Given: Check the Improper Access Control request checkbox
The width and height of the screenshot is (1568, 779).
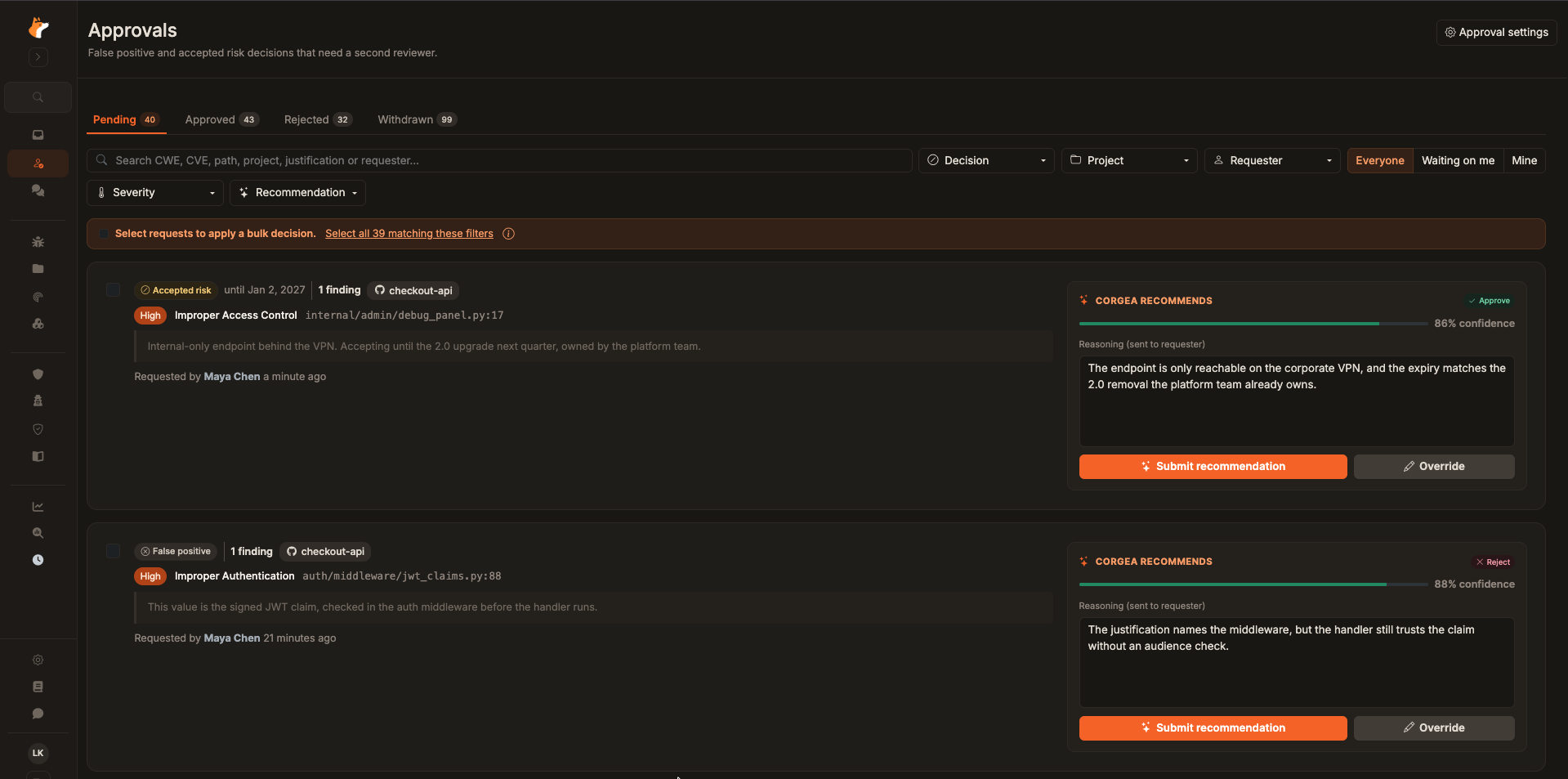Looking at the screenshot, I should [114, 290].
